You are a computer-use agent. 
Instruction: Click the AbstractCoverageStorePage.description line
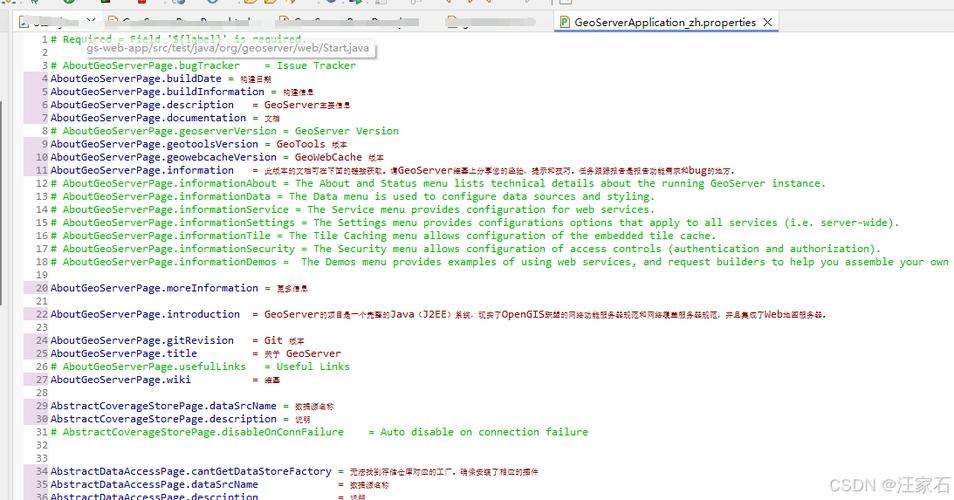pyautogui.click(x=180, y=419)
